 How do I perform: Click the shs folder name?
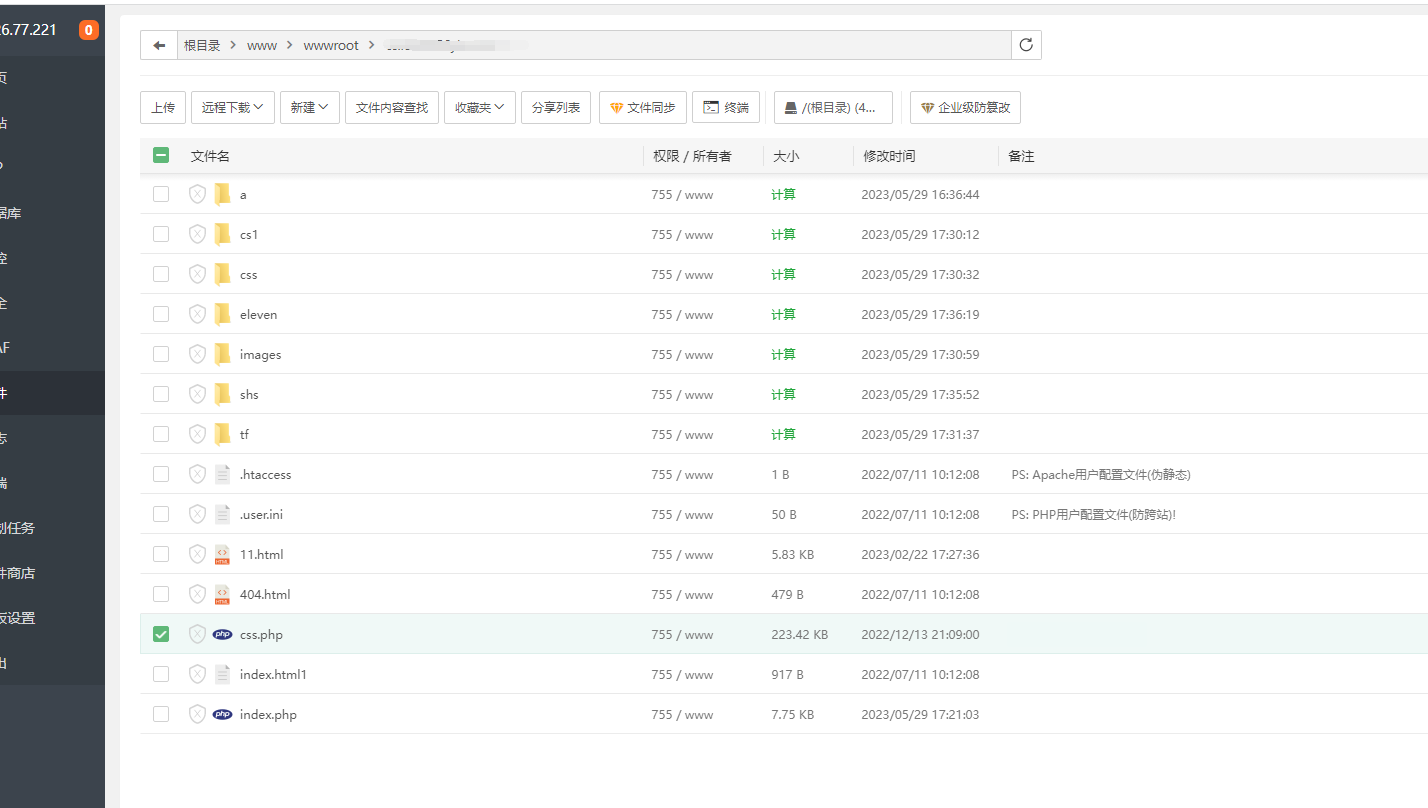click(x=249, y=394)
